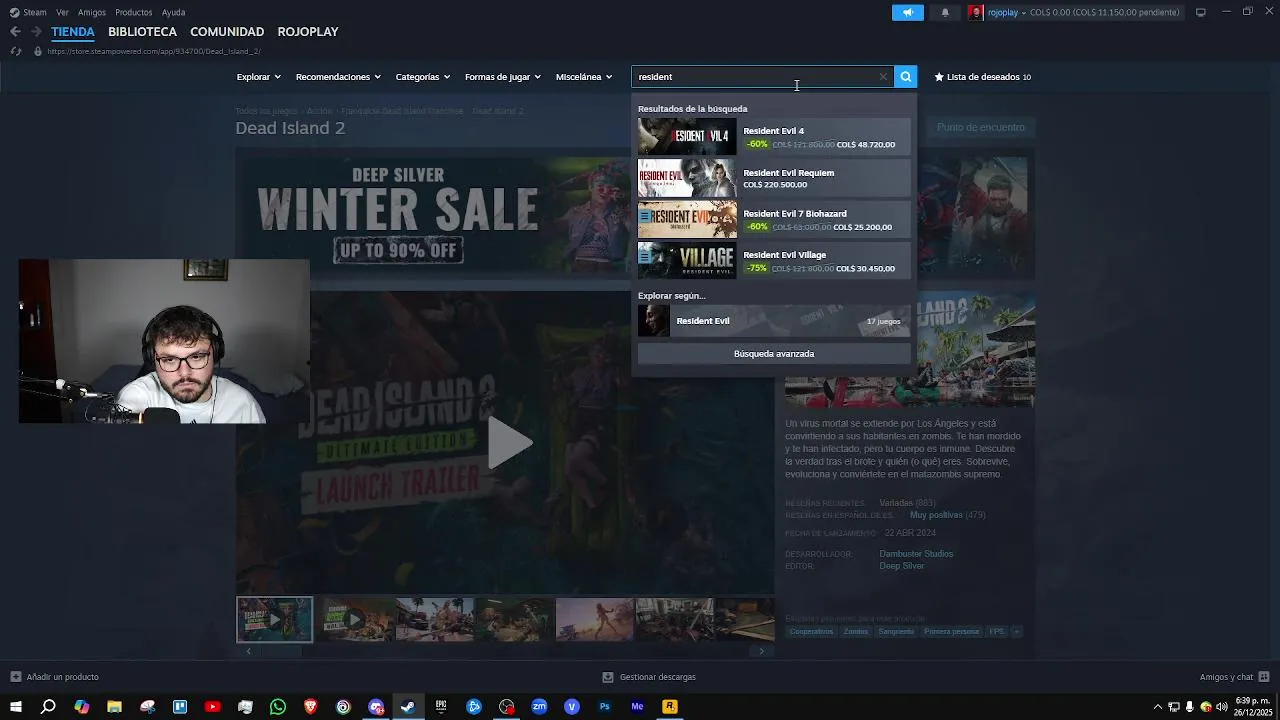Explore the Resident Evil franchise with 17 juegos
The image size is (1280, 720).
coord(774,321)
